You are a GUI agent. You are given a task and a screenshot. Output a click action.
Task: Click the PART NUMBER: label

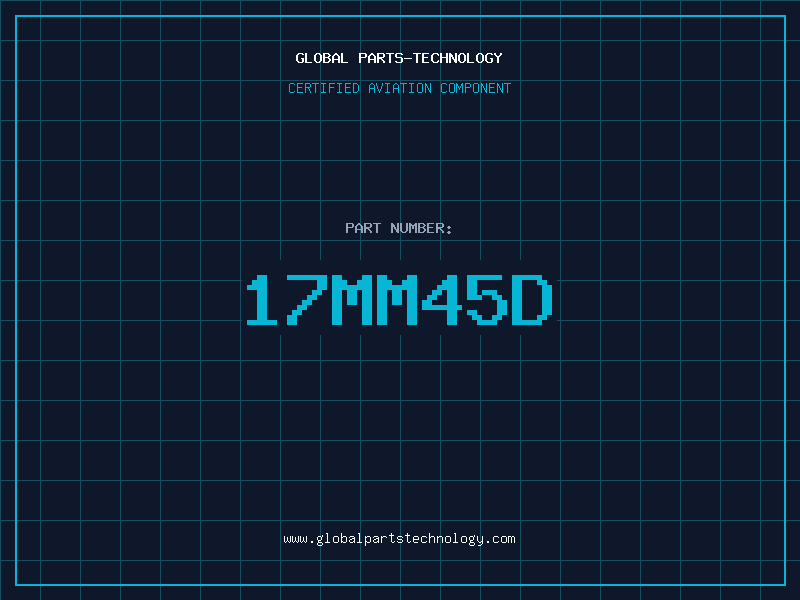click(398, 228)
